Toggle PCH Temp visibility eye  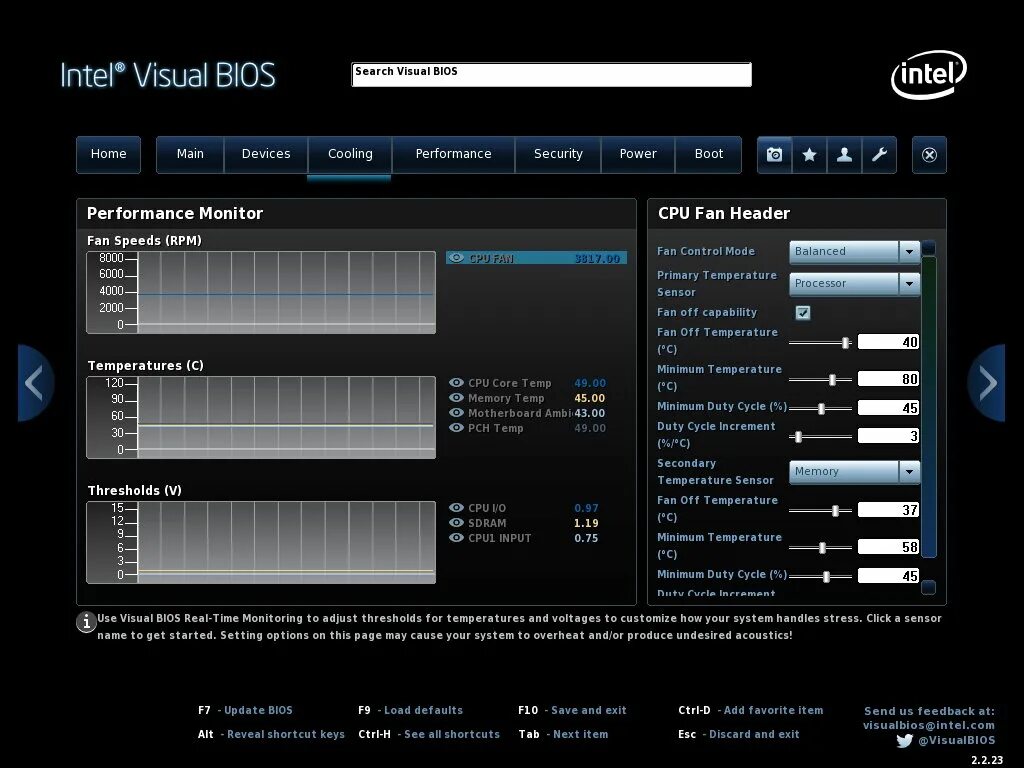(456, 428)
